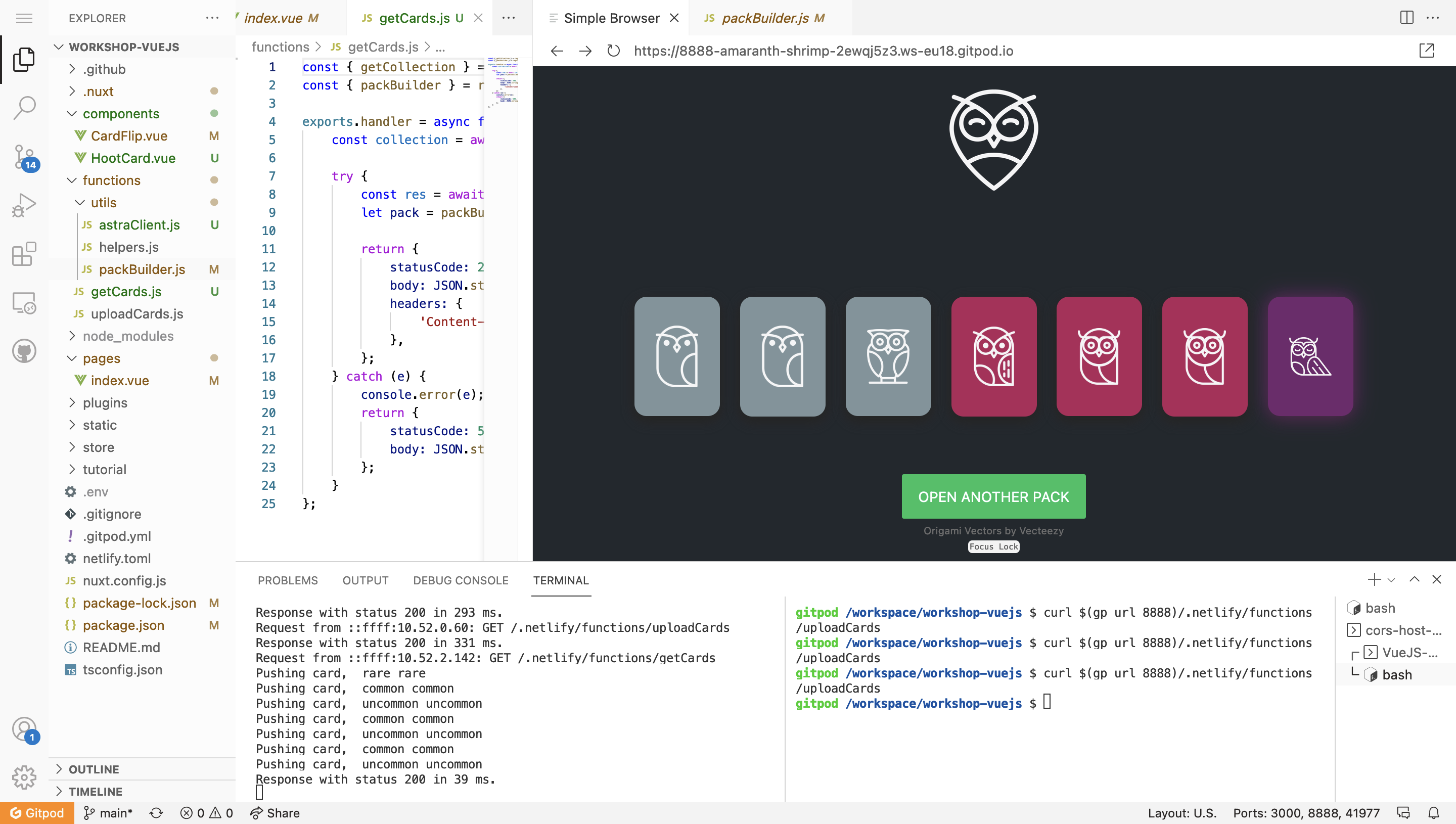This screenshot has width=1456, height=824.
Task: Maximize the terminal panel
Action: click(x=1414, y=579)
